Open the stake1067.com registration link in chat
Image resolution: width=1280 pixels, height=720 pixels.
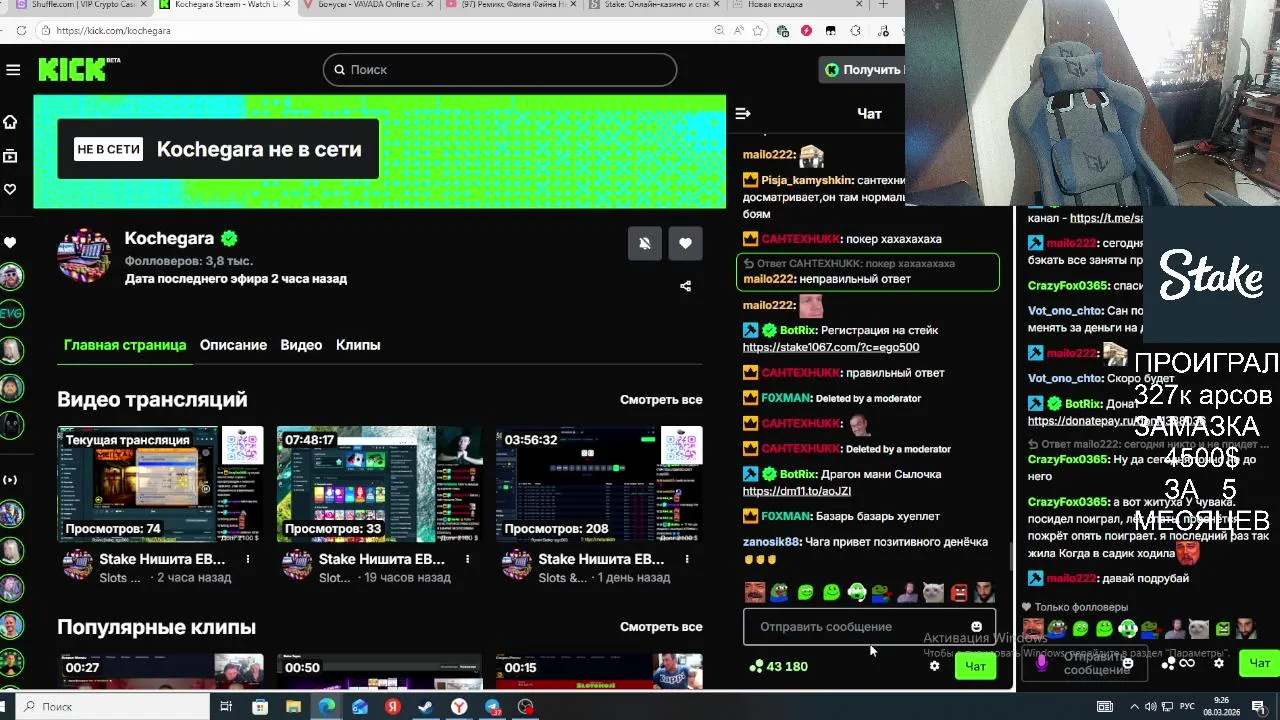click(831, 347)
